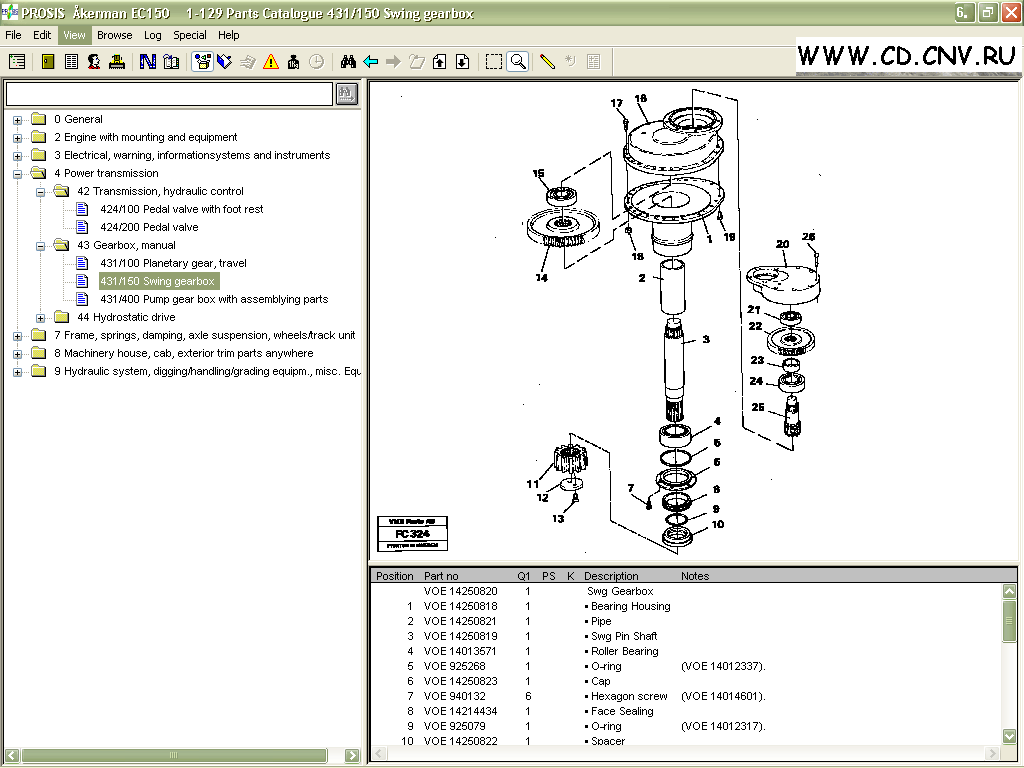
Task: Expand the '9 Hydraulic system' tree node
Action: (18, 372)
